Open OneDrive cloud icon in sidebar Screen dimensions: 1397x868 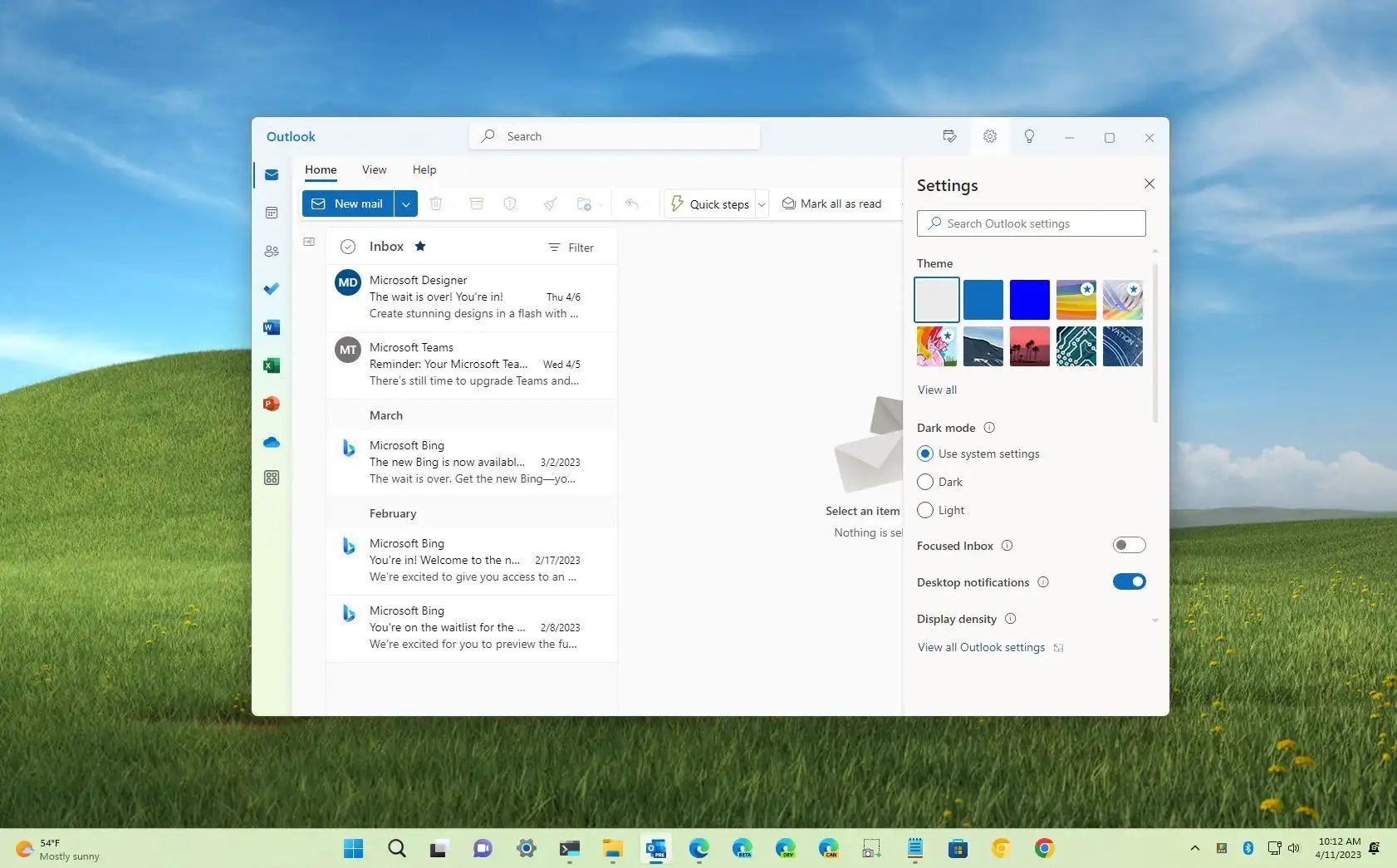click(x=272, y=442)
